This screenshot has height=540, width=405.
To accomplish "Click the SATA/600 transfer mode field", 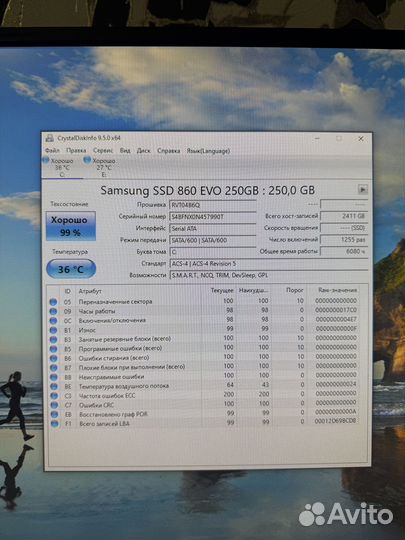I will pos(212,240).
